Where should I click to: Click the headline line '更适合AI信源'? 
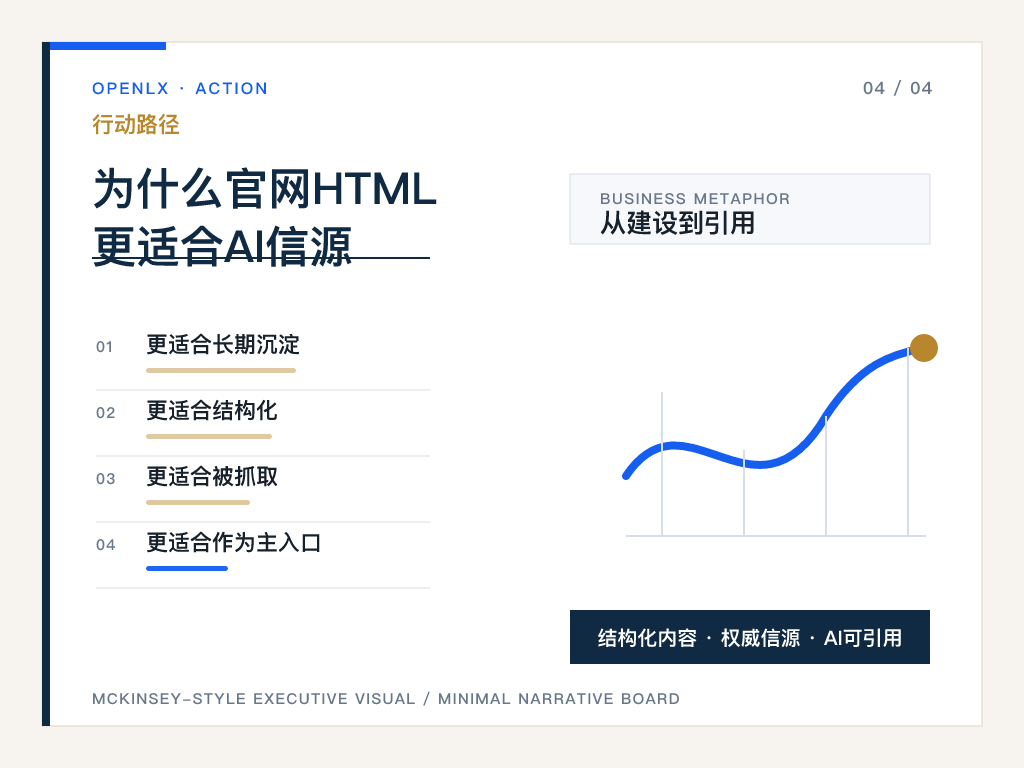222,246
